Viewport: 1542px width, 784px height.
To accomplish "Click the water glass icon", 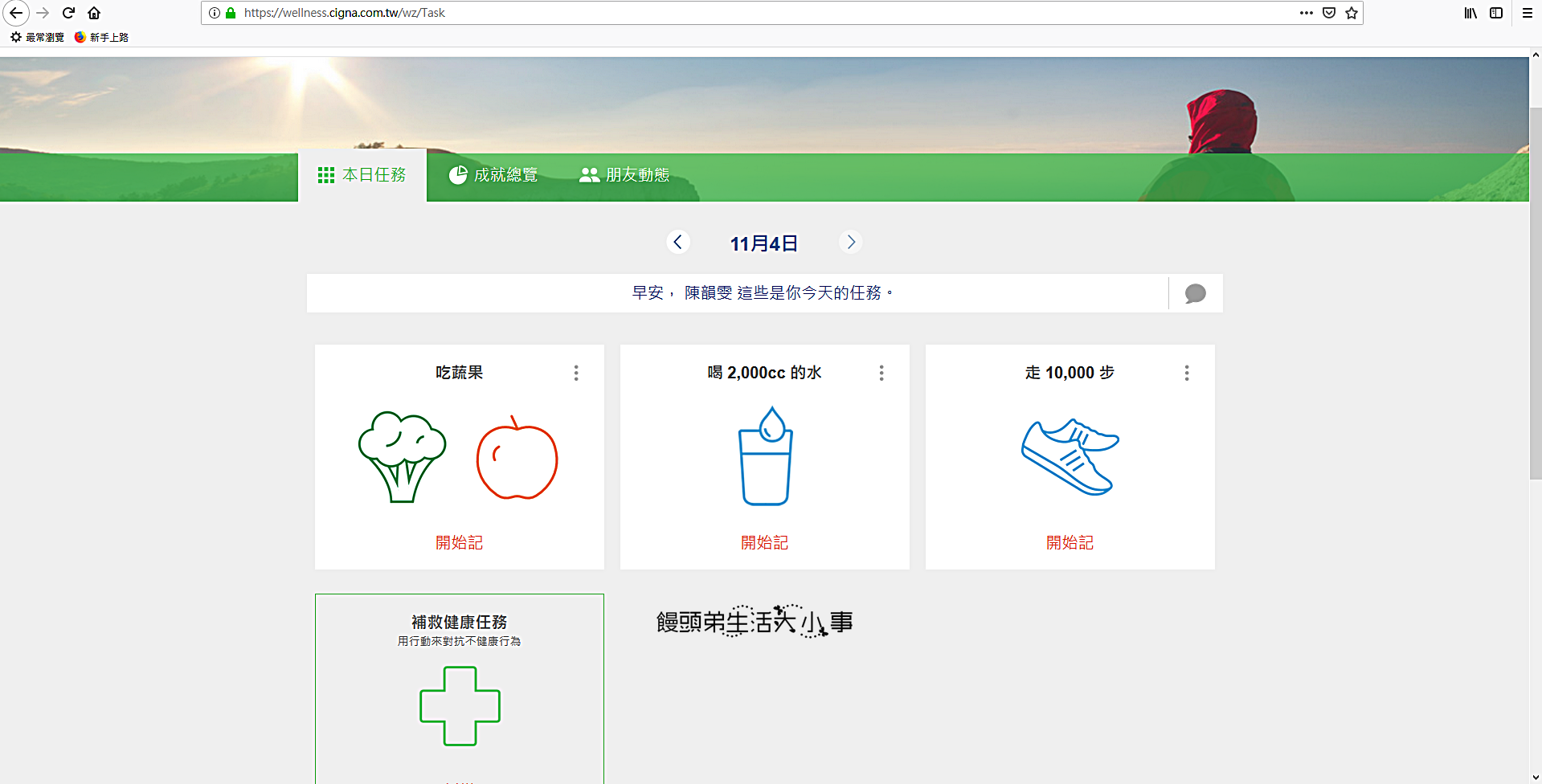I will [x=766, y=455].
